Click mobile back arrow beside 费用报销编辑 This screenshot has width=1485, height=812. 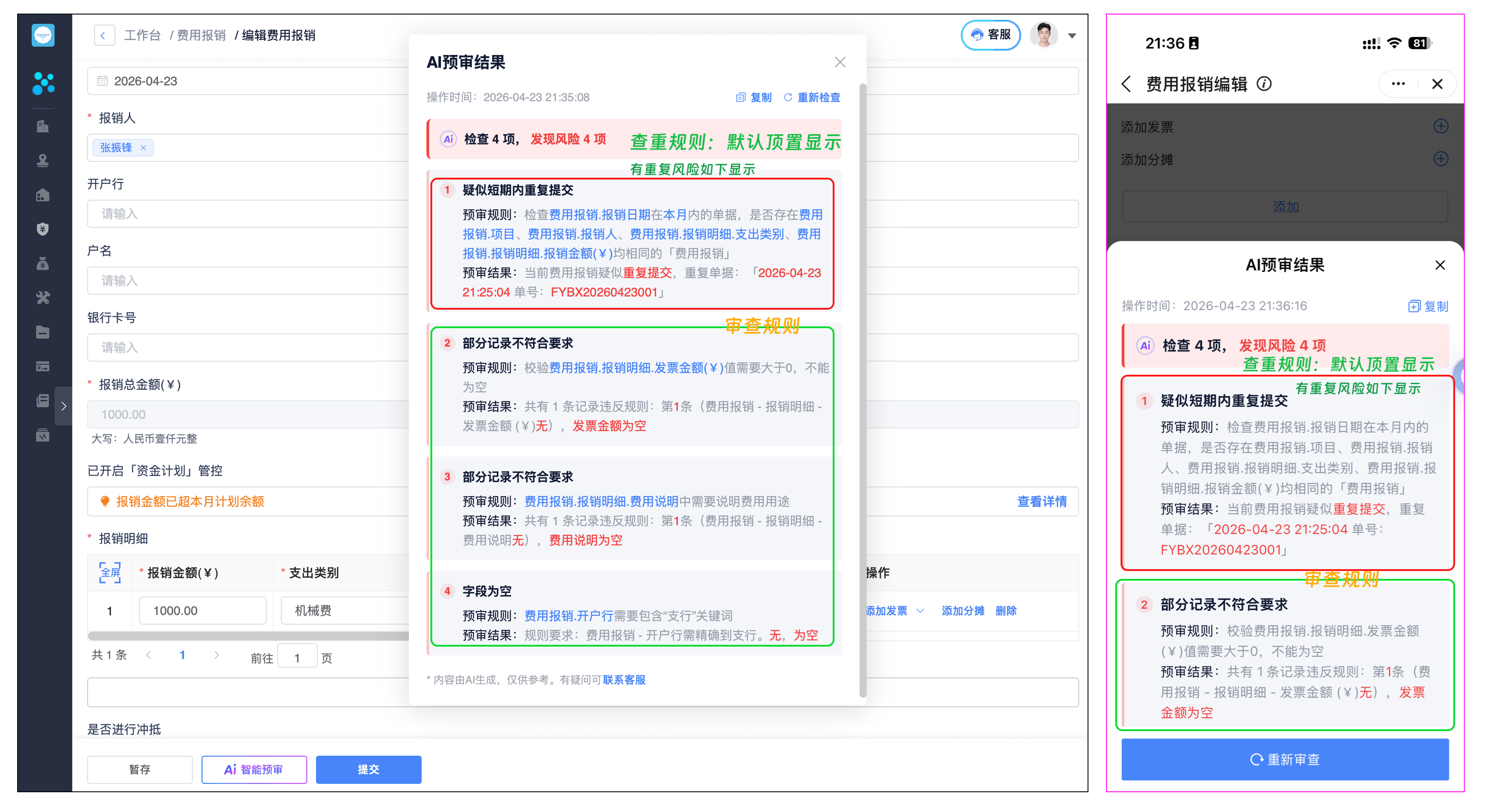1127,84
